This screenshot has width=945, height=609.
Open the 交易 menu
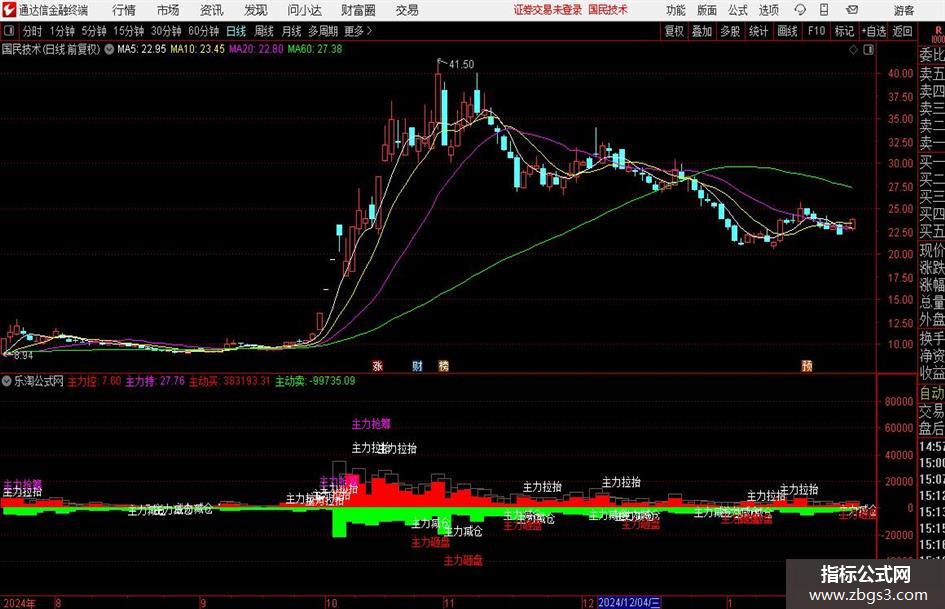pyautogui.click(x=407, y=10)
